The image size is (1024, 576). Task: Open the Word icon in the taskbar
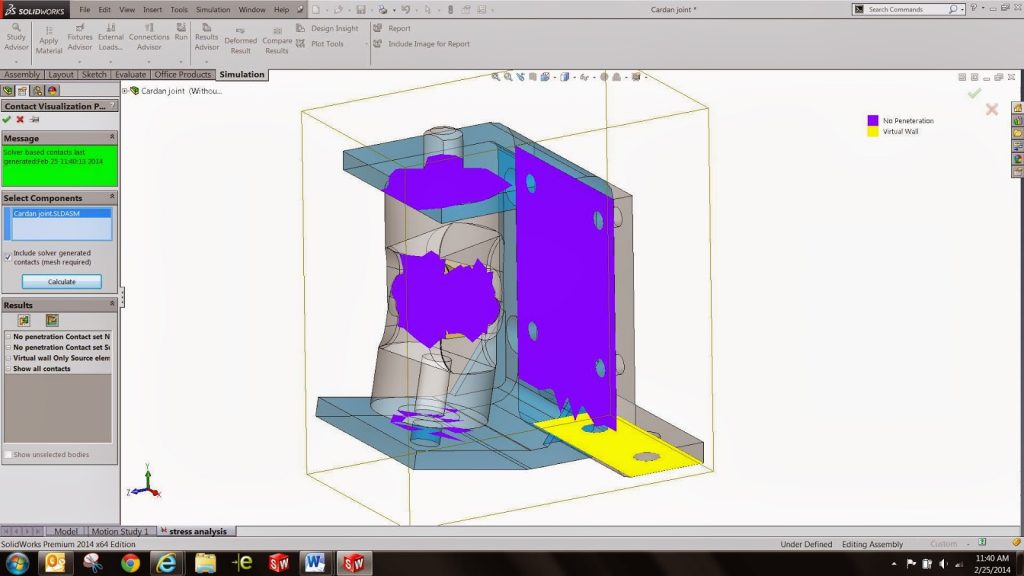pos(315,562)
